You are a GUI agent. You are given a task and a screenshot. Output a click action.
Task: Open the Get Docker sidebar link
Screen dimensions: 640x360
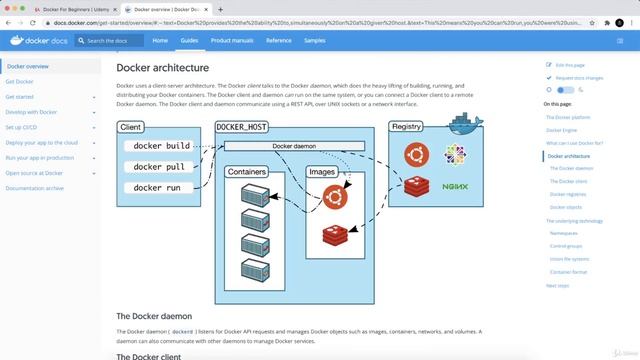pyautogui.click(x=19, y=82)
